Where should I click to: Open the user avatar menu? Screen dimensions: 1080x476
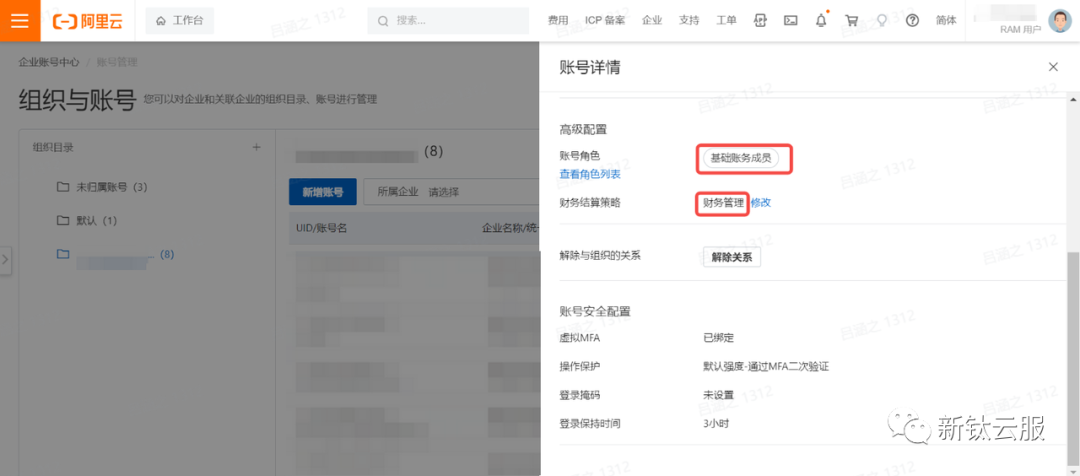[1061, 21]
